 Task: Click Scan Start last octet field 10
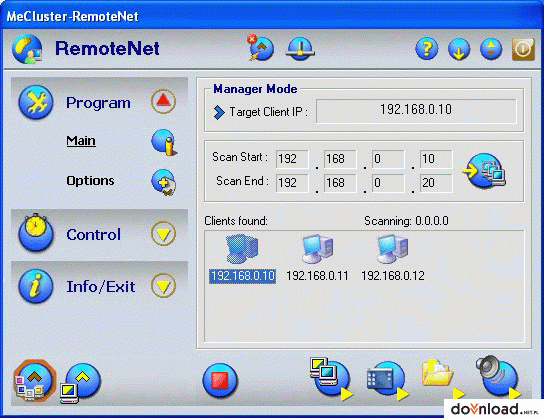point(436,159)
